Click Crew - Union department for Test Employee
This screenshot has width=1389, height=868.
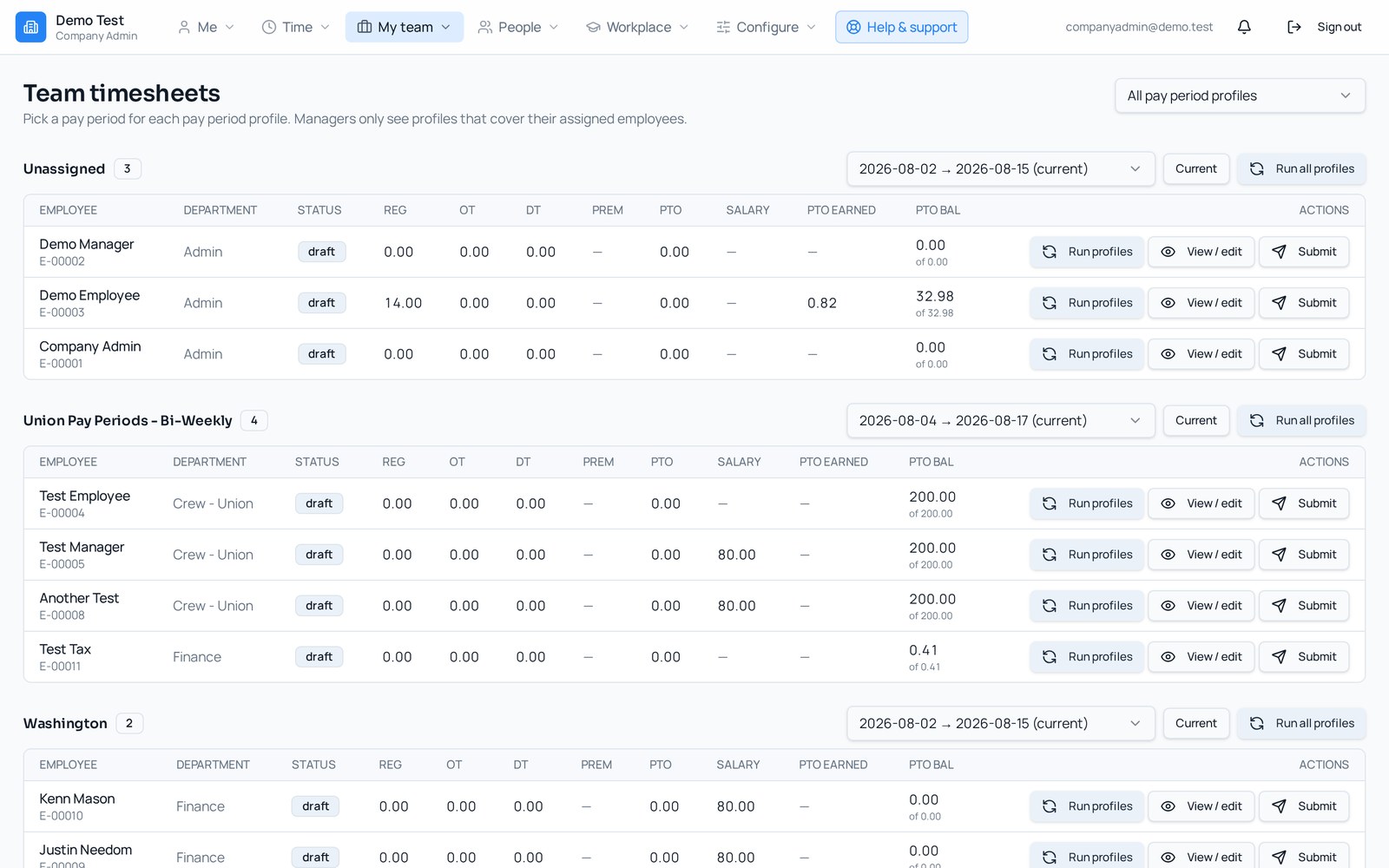point(213,503)
